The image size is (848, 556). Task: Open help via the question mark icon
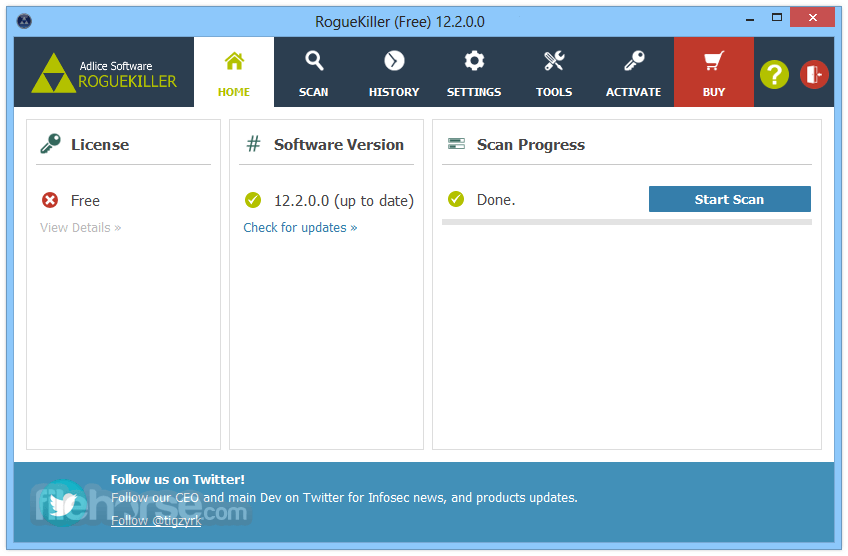[774, 75]
